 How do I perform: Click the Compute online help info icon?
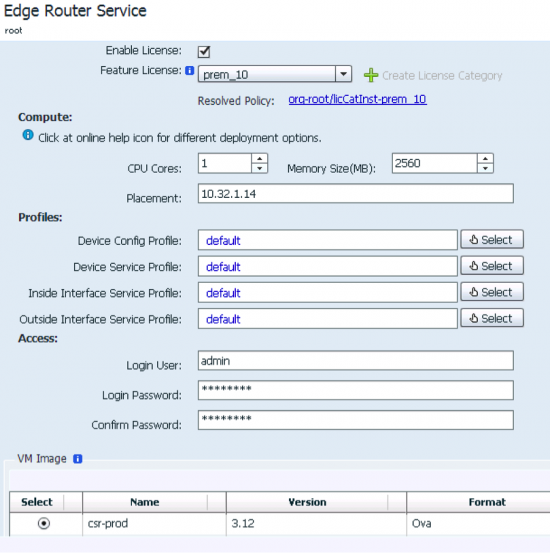click(28, 135)
